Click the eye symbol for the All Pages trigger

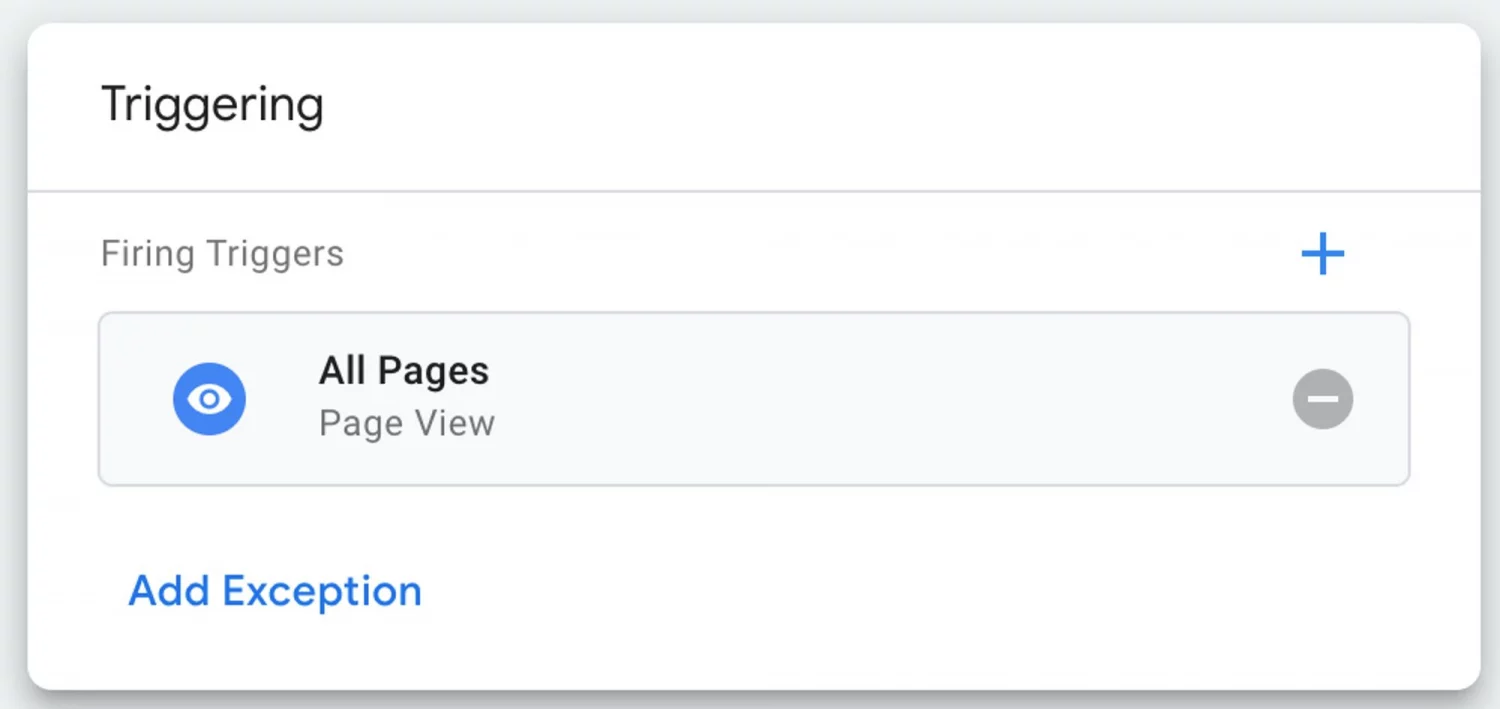point(209,398)
